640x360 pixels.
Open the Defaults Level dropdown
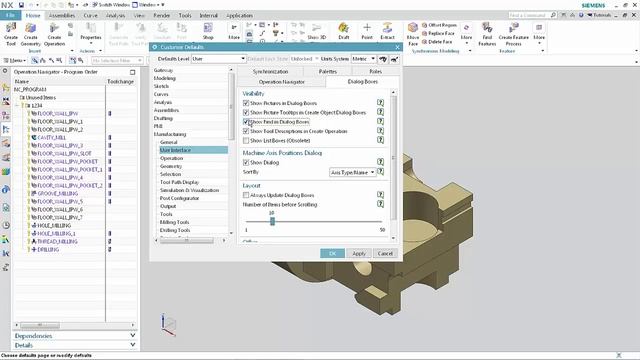tap(219, 59)
